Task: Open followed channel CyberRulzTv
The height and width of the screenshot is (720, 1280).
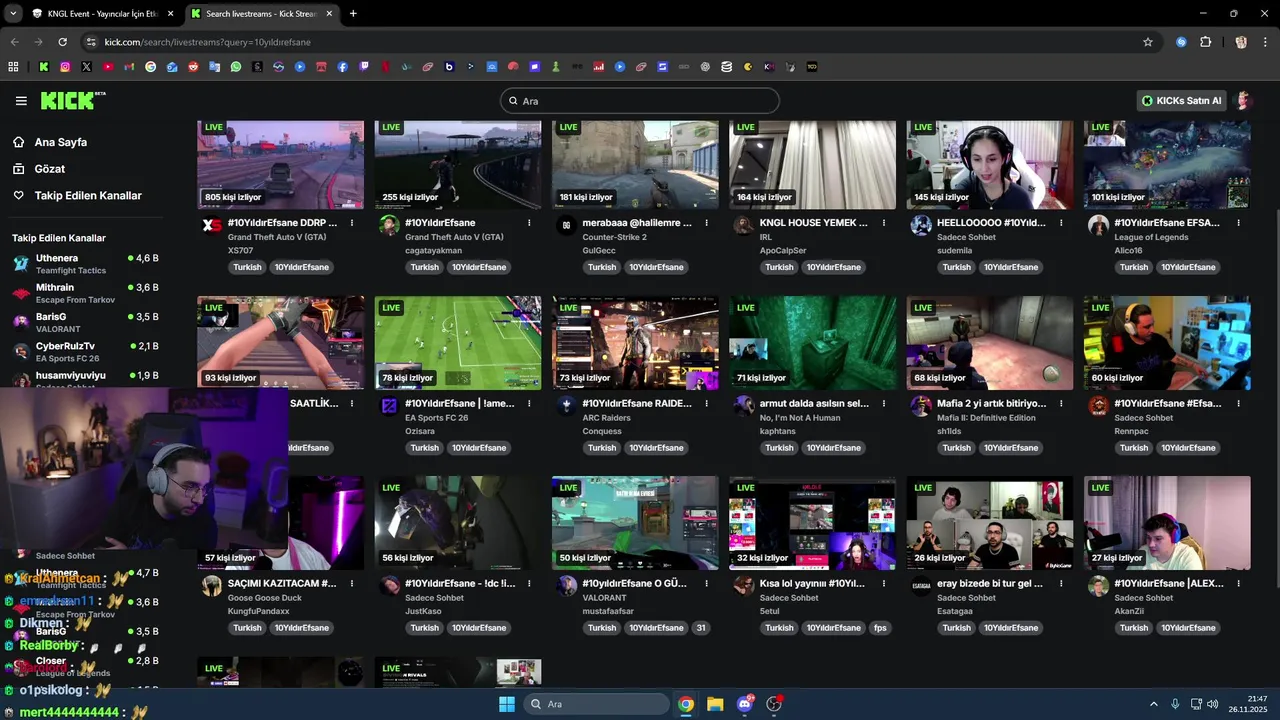Action: coord(84,351)
